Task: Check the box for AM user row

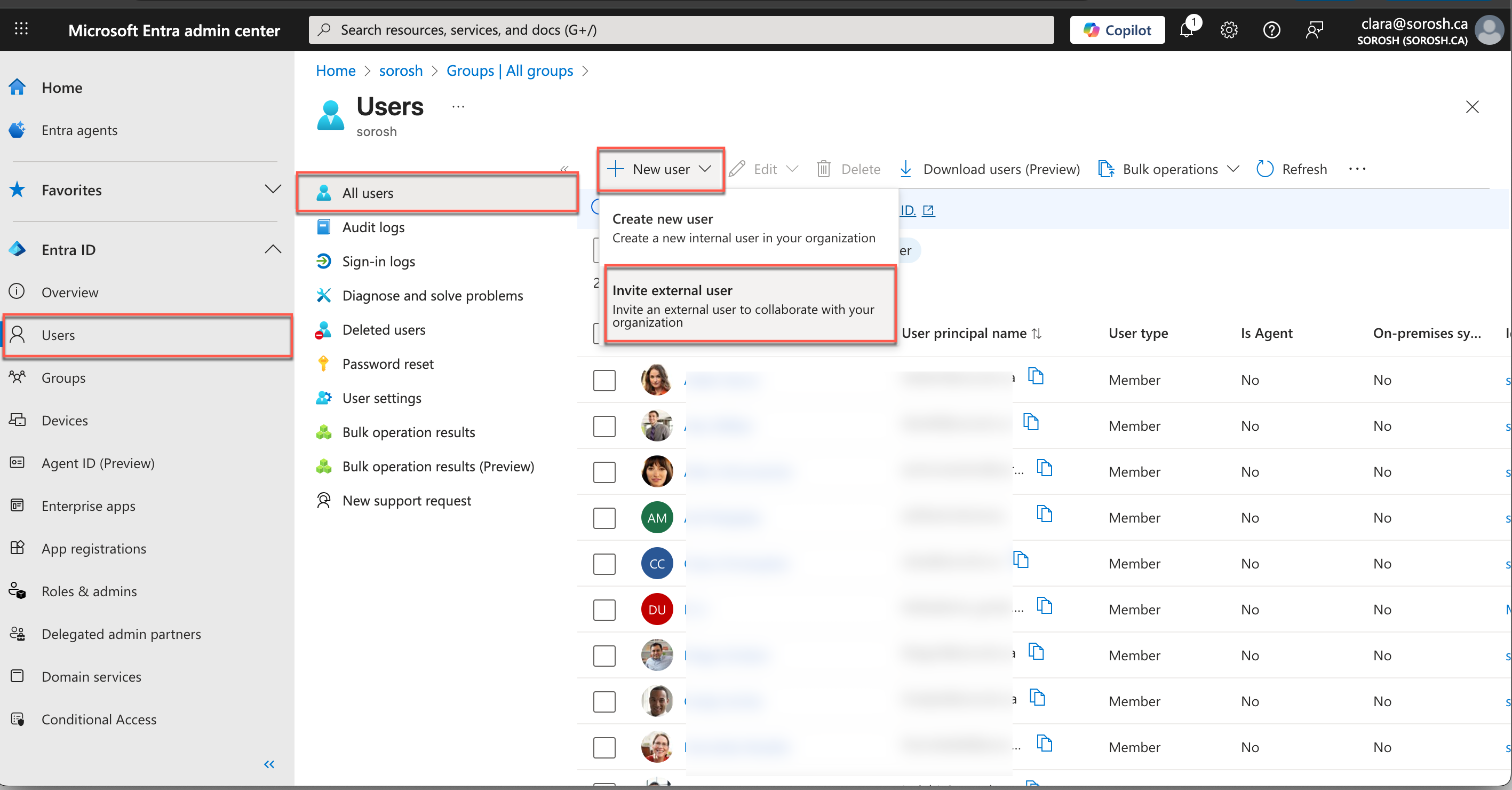Action: coord(604,517)
